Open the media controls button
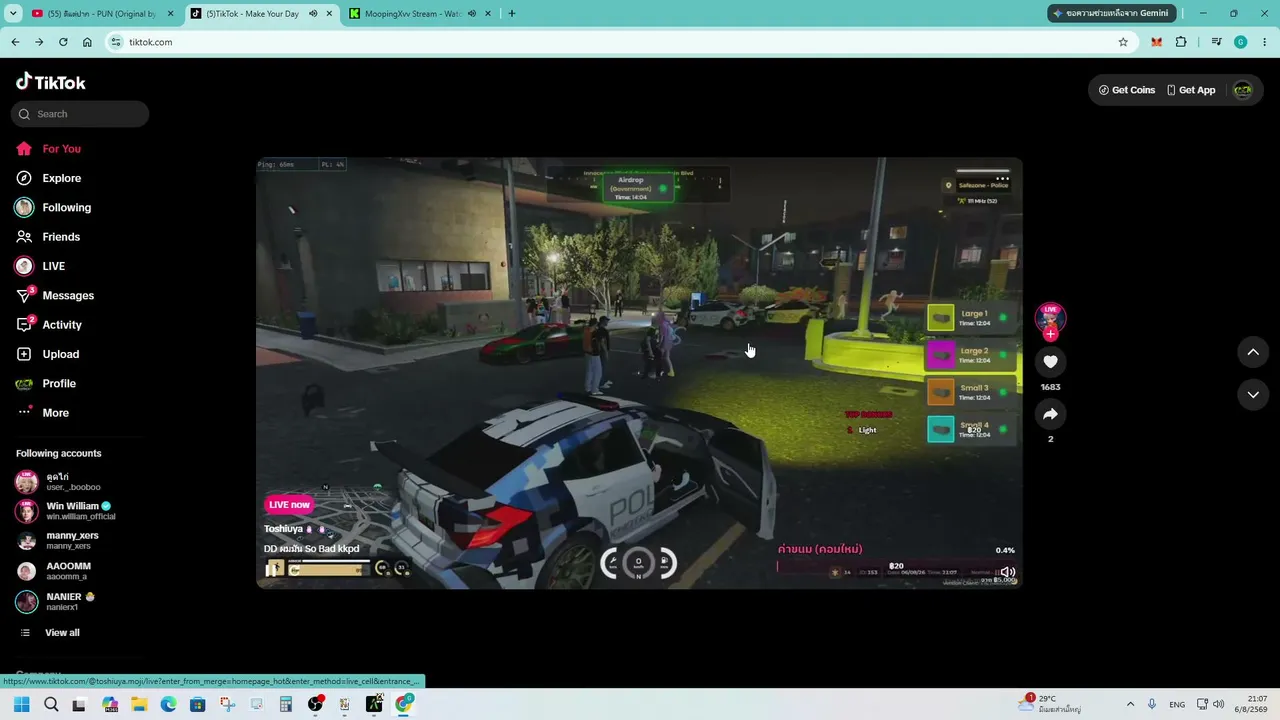This screenshot has height=720, width=1280. pos(1216,42)
